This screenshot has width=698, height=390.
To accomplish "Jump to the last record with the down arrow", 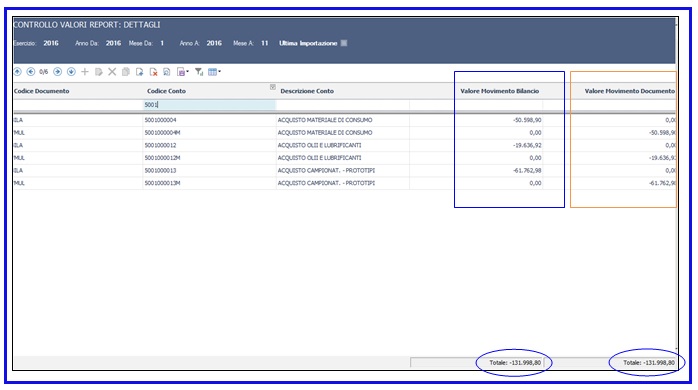I will 71,72.
